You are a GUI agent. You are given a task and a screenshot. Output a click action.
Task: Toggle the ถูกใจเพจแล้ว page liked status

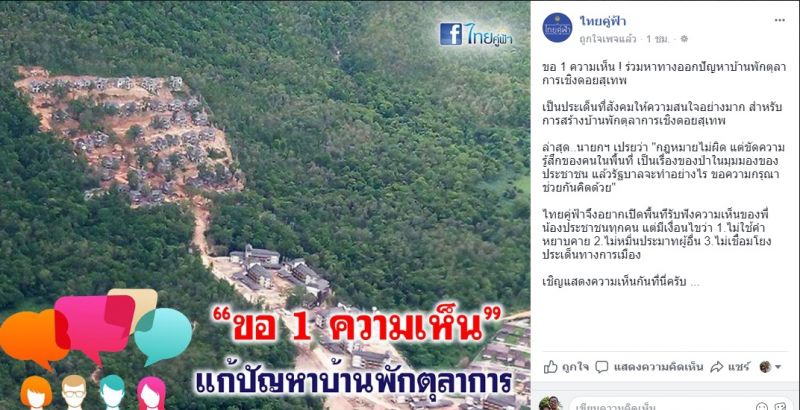coord(607,39)
